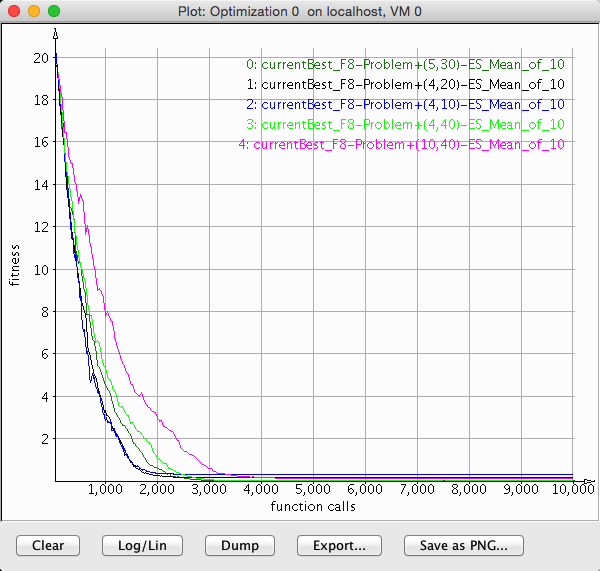Click the 10 tick on fitness axis

(x=41, y=269)
